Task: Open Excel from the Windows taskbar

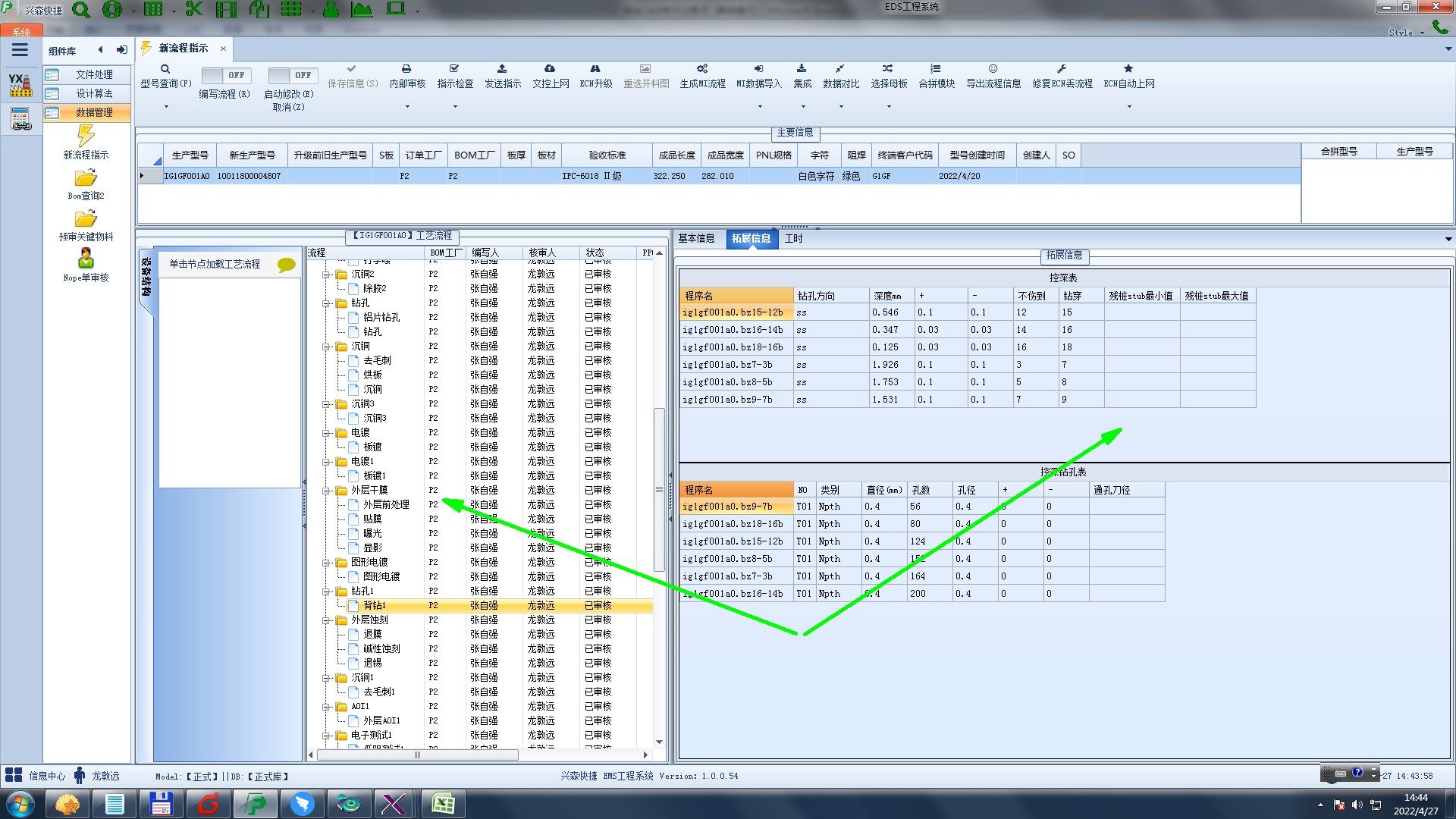Action: 443,804
